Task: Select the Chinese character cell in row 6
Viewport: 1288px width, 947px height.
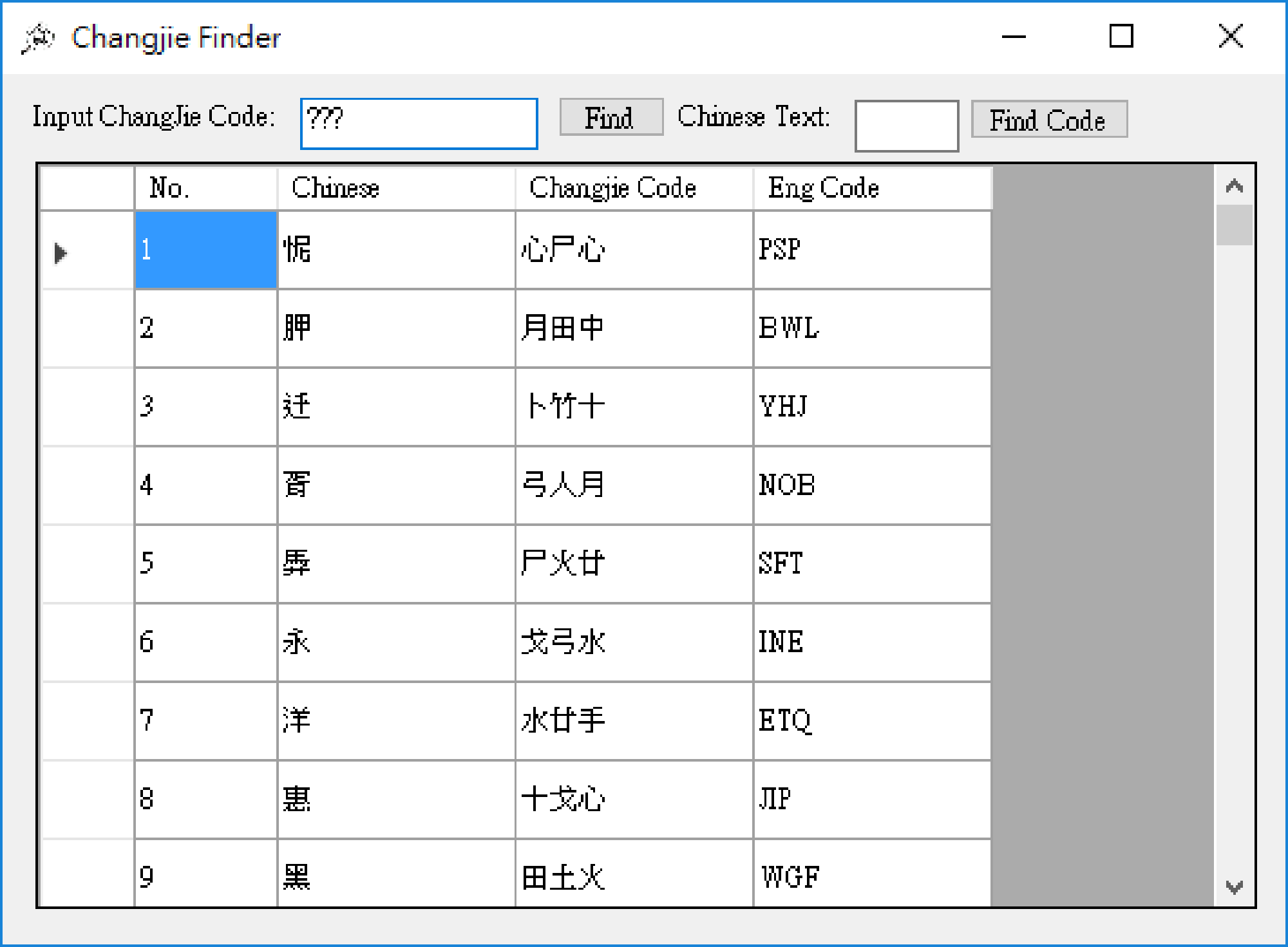Action: (x=395, y=642)
